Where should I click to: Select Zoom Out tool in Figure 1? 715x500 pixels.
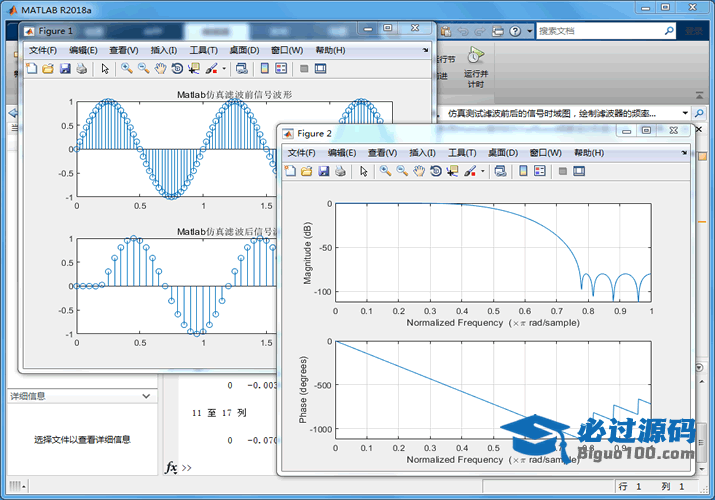[144, 69]
